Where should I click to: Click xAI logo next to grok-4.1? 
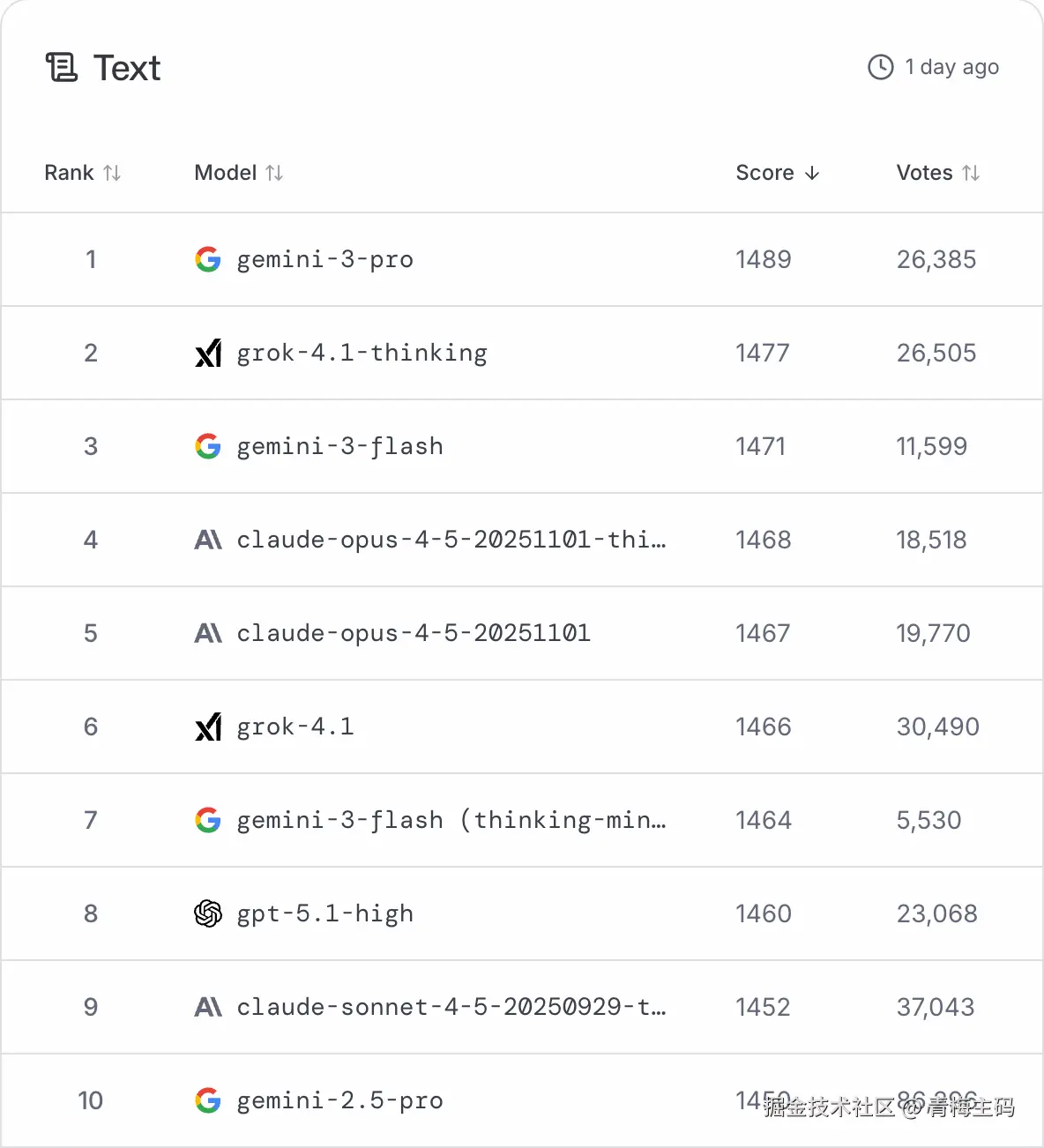tap(208, 727)
